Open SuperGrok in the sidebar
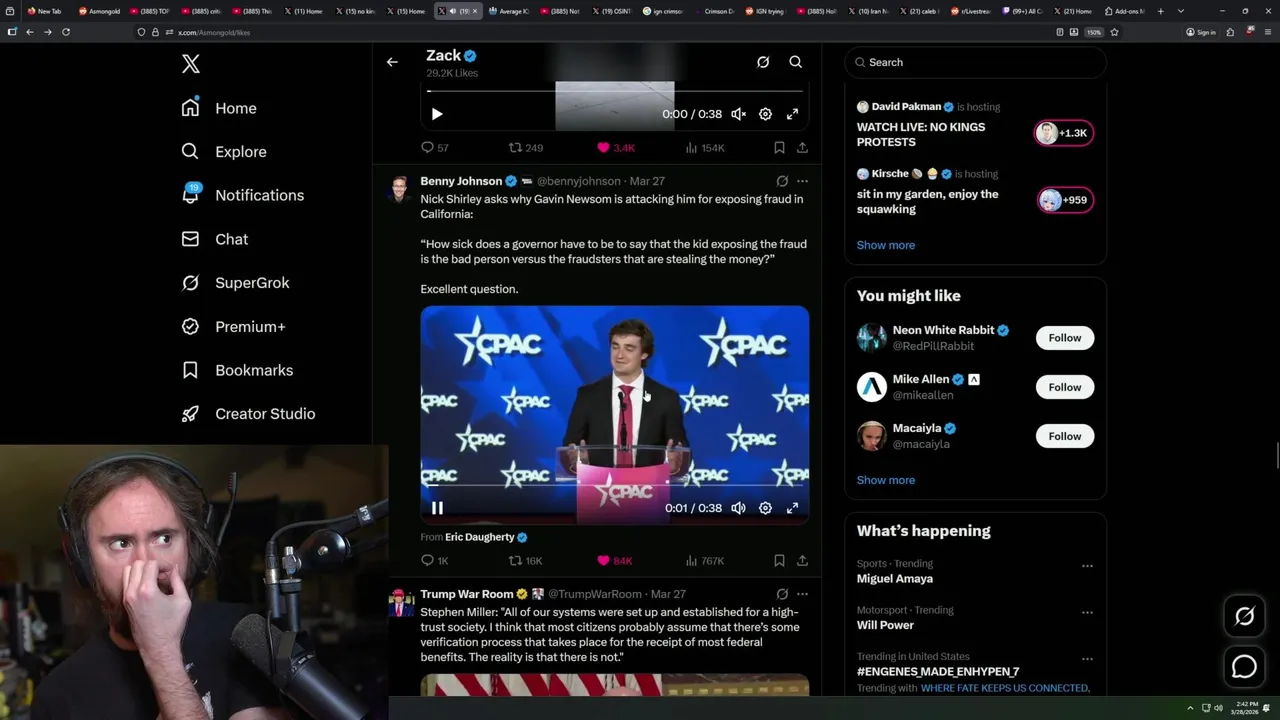1280x720 pixels. 235,283
